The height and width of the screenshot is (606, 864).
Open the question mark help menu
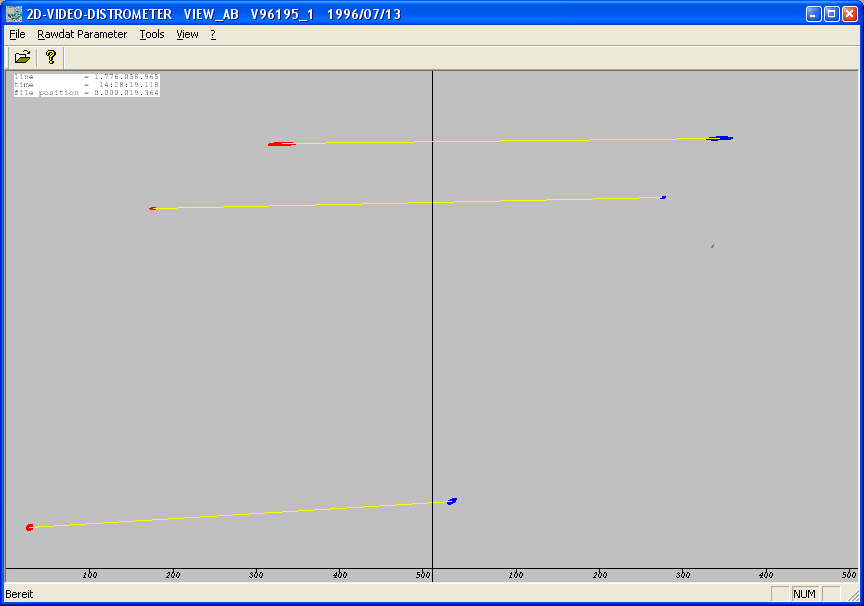(x=213, y=34)
